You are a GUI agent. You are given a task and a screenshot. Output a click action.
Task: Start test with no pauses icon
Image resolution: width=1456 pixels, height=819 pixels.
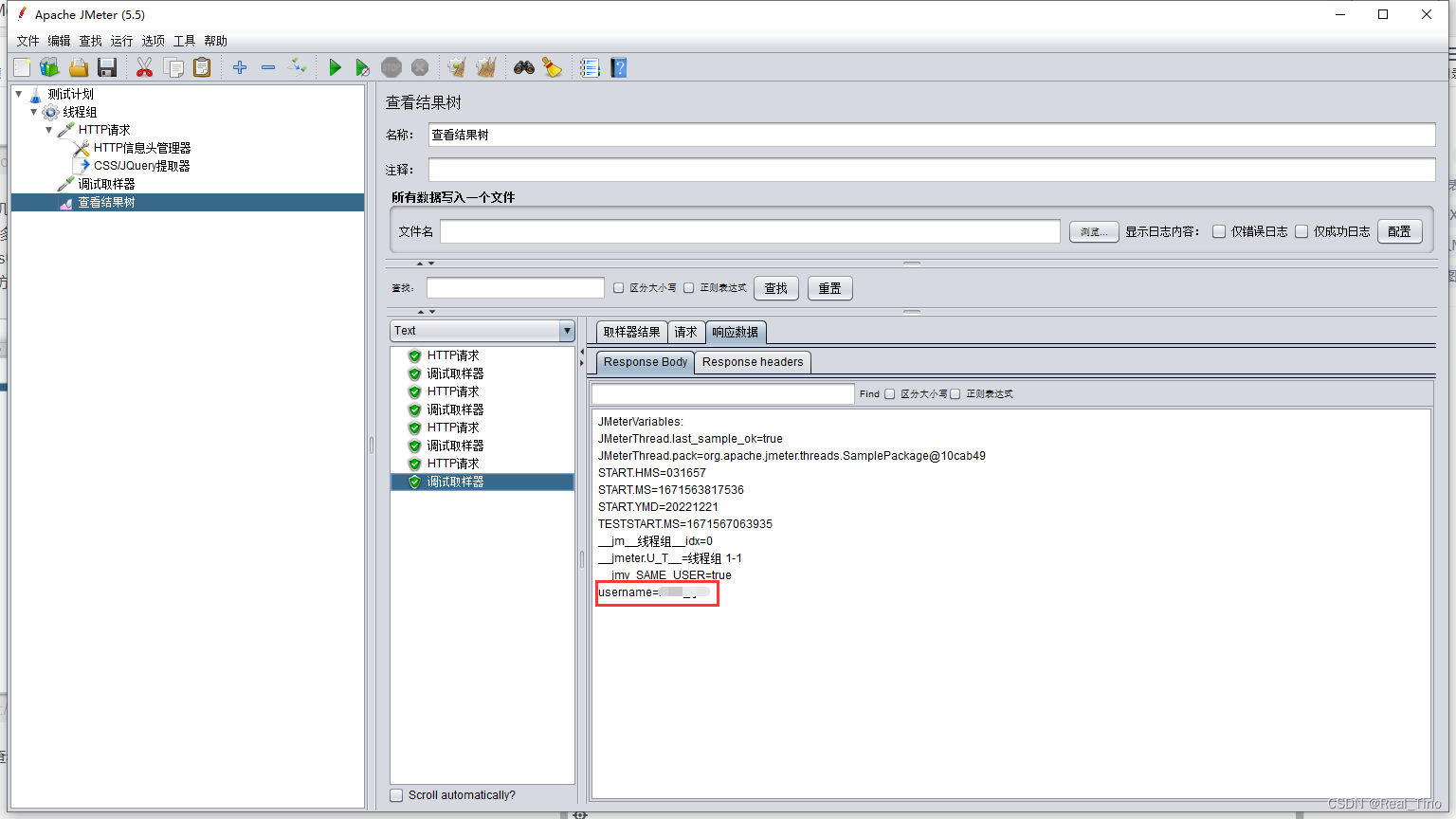(x=362, y=67)
